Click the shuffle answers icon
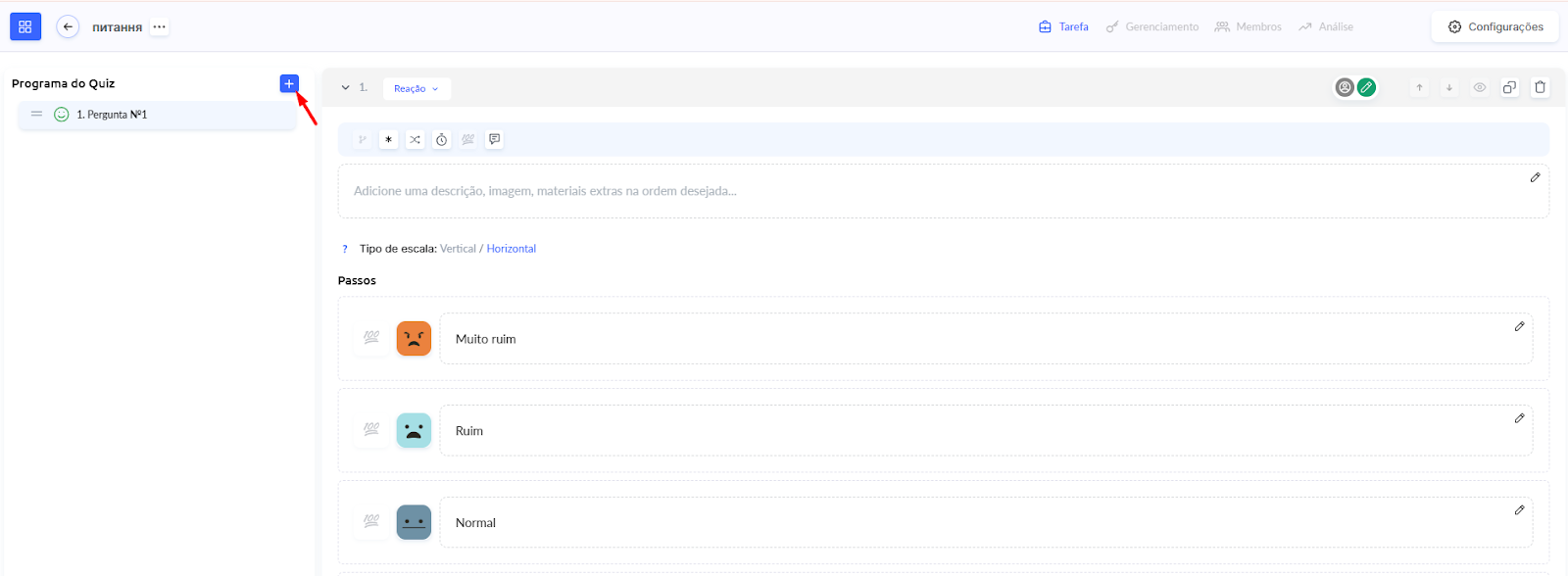The height and width of the screenshot is (576, 1568). click(416, 140)
